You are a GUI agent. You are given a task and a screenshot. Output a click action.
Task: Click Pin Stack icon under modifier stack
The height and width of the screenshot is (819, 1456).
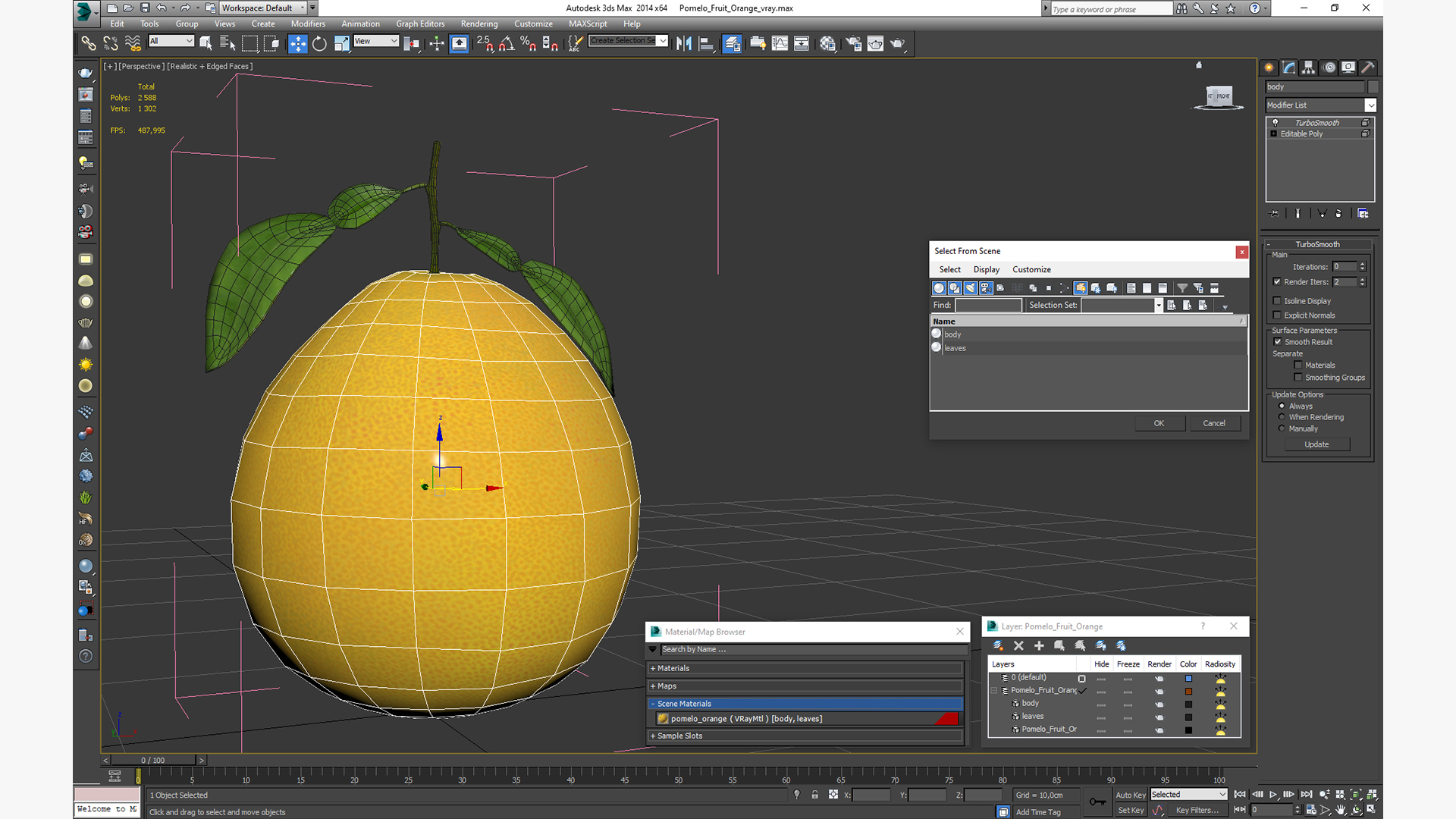click(1274, 214)
